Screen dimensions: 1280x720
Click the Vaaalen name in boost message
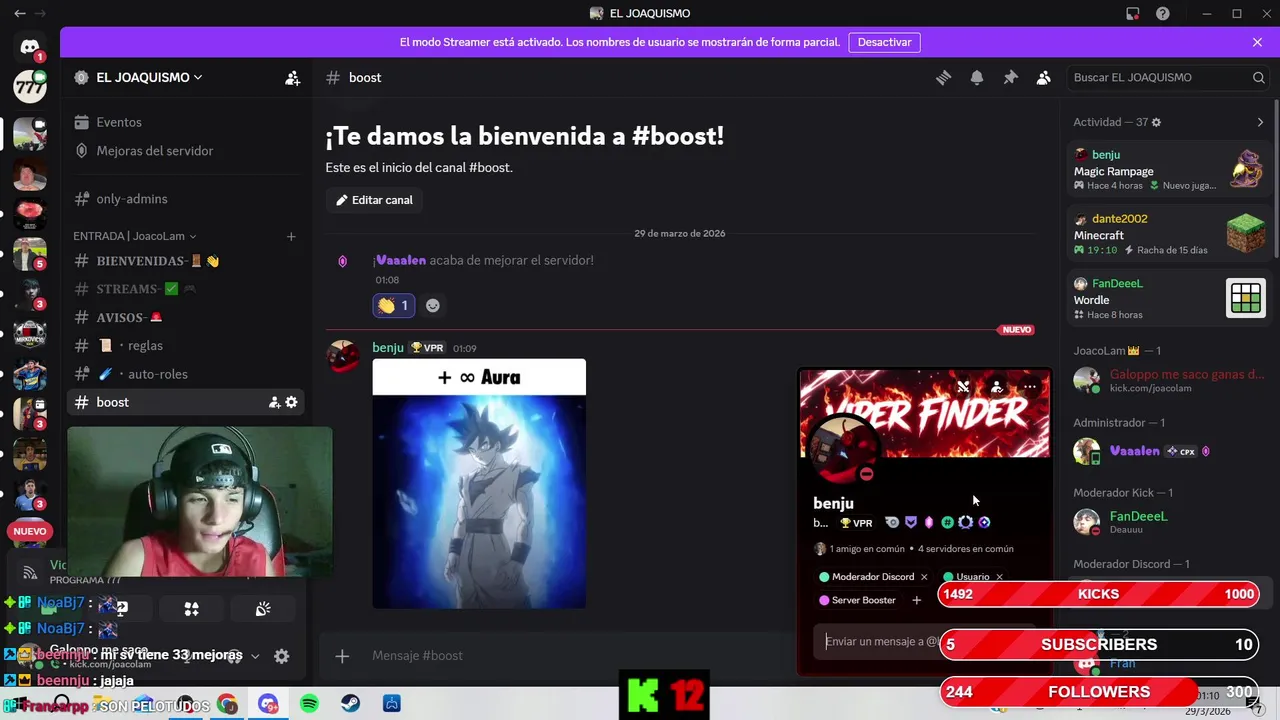click(400, 260)
